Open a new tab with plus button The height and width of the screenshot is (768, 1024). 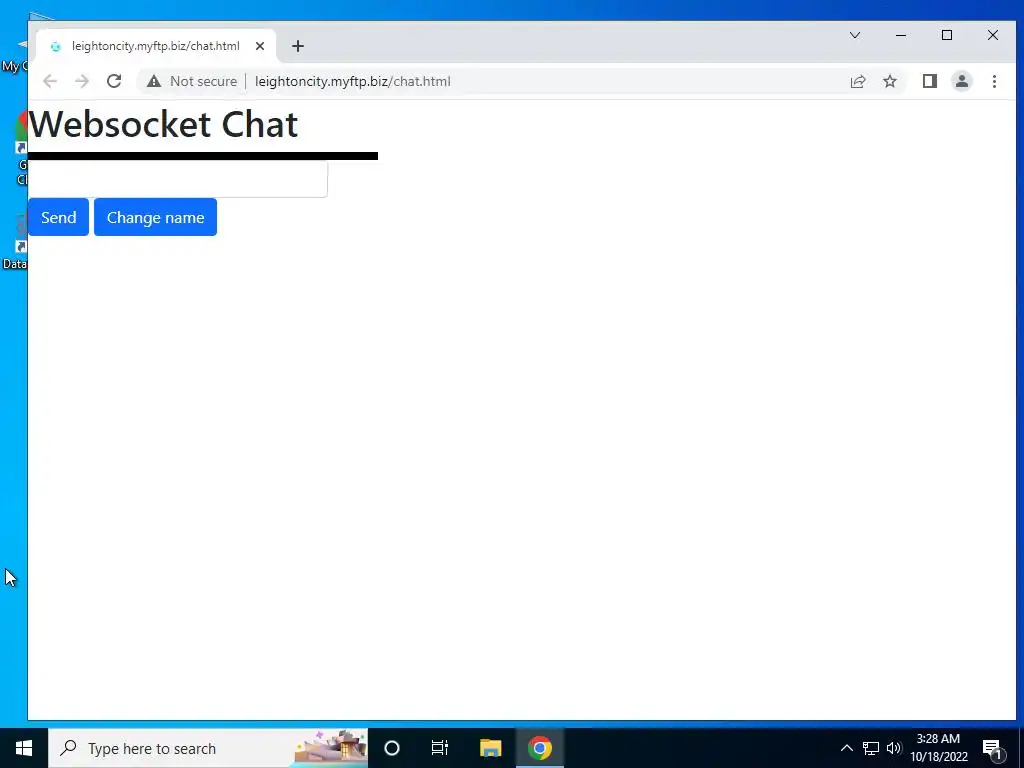[x=298, y=46]
